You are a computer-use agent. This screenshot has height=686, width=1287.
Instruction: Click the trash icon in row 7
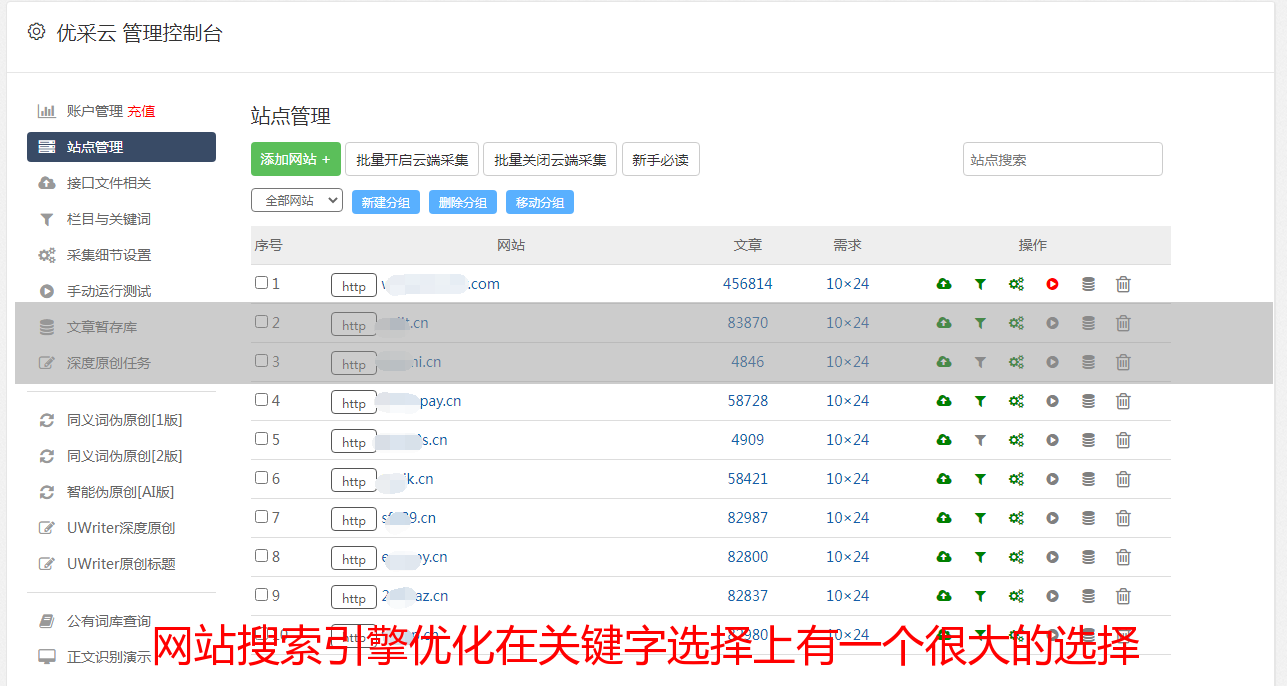(1123, 518)
